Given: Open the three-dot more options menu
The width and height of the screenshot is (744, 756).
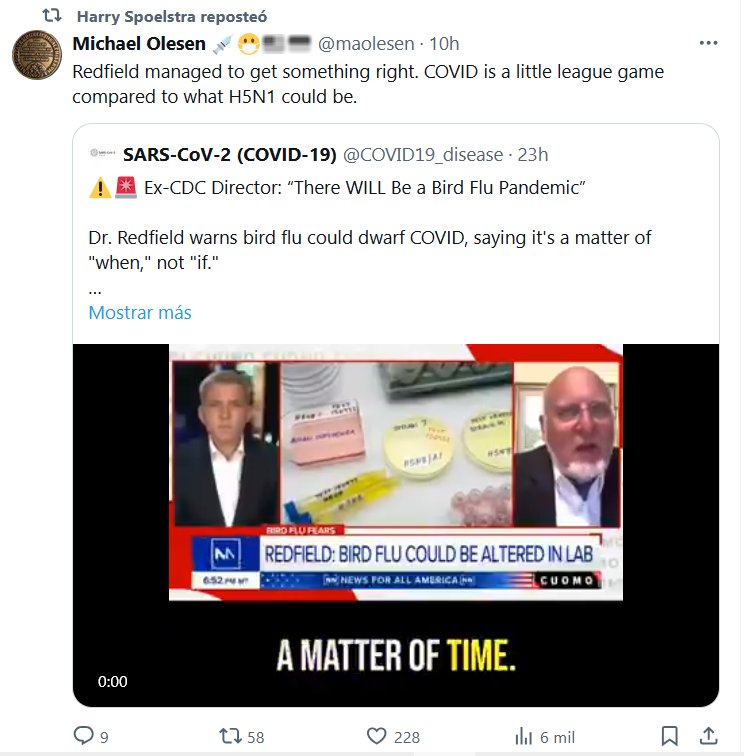Looking at the screenshot, I should point(708,44).
